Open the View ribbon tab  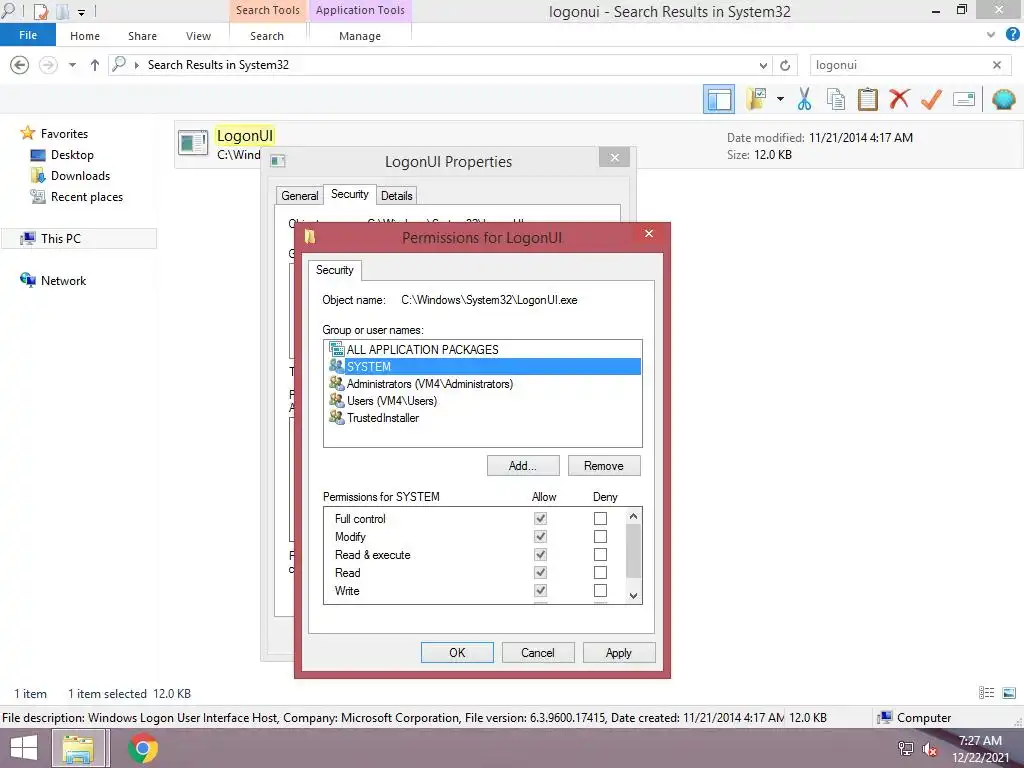point(198,36)
